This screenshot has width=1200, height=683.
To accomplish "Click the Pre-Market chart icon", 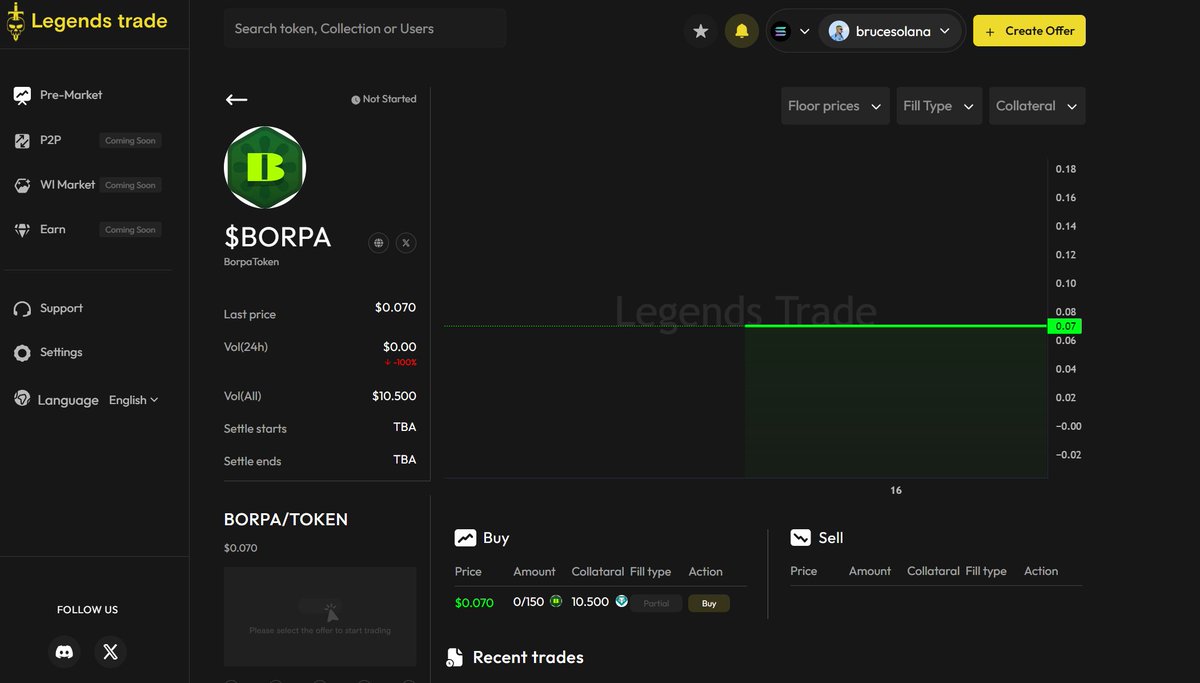I will [22, 95].
